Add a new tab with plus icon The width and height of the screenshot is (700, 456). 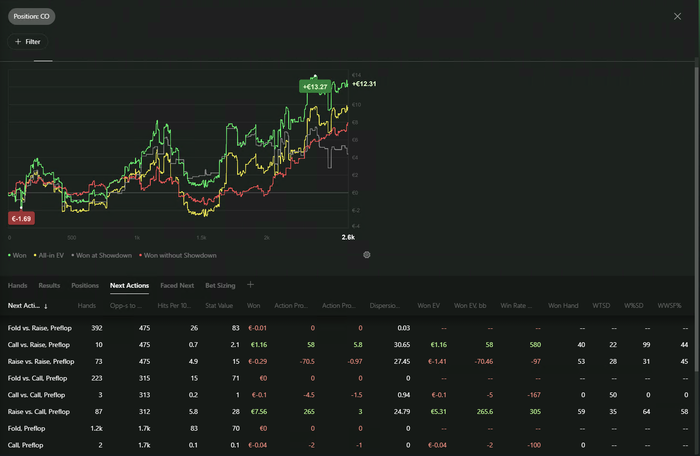click(x=250, y=285)
